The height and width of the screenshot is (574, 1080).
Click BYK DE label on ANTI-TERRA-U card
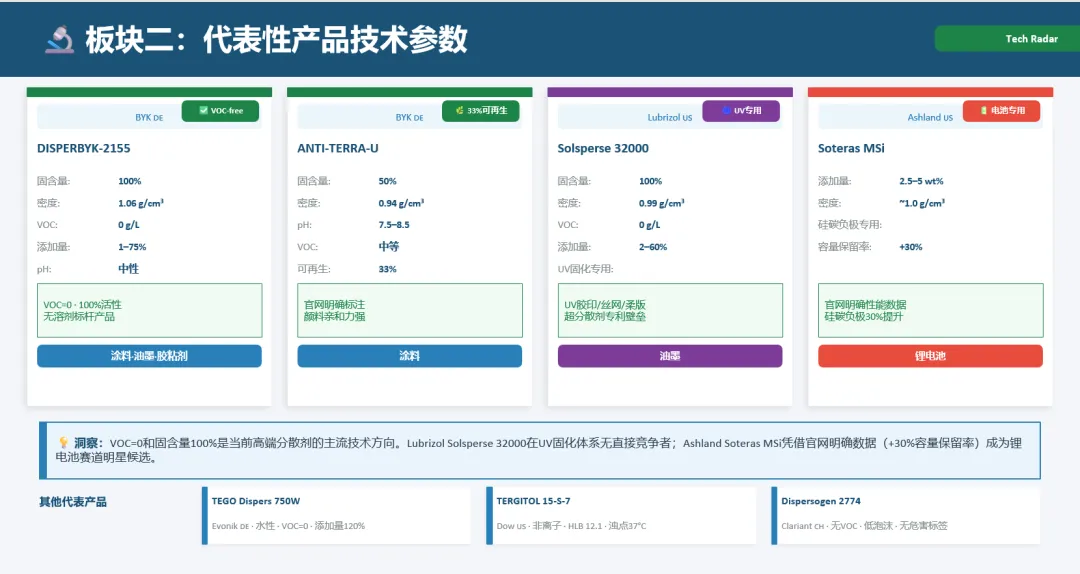pyautogui.click(x=409, y=118)
